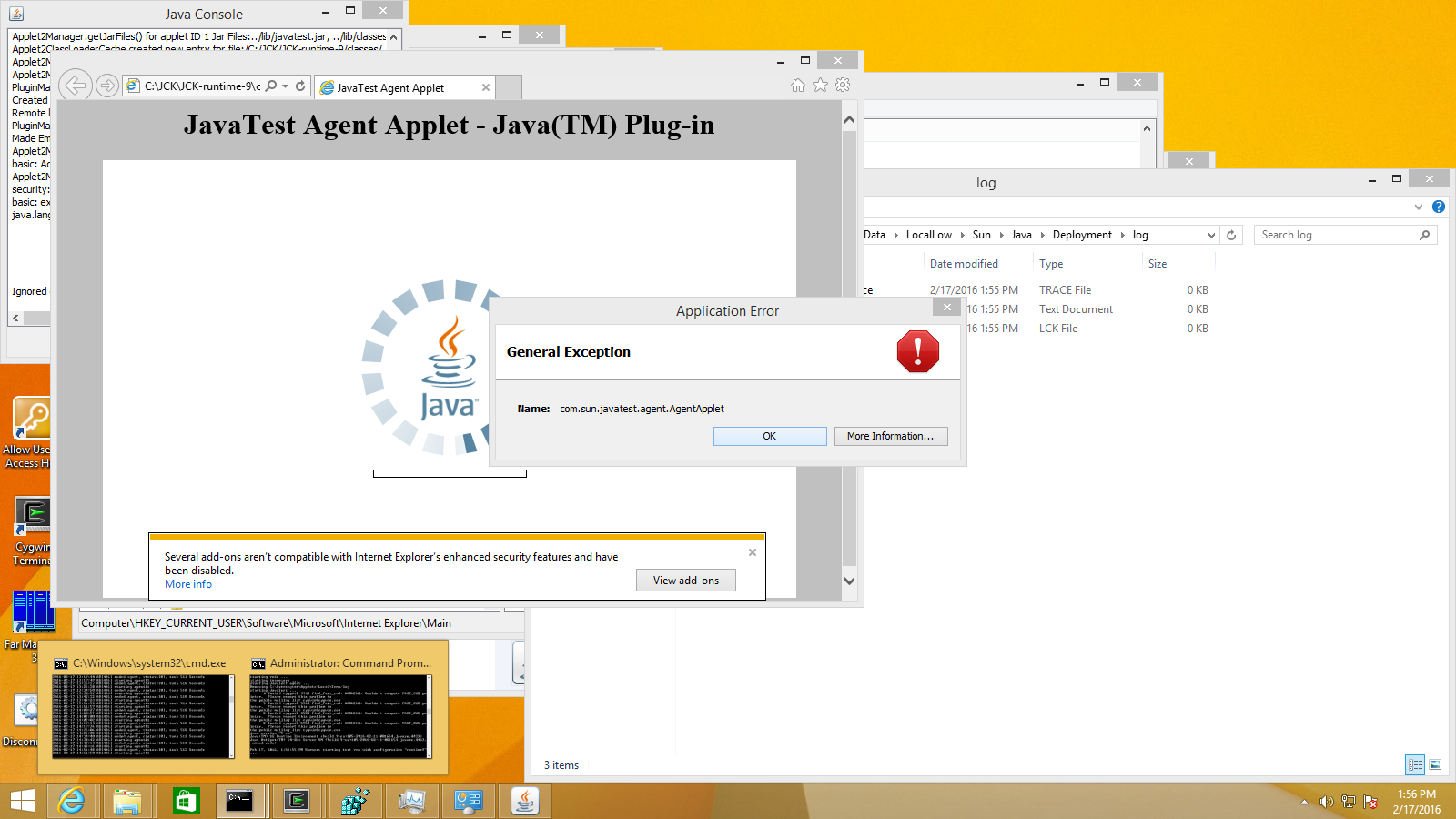Image resolution: width=1456 pixels, height=819 pixels.
Task: Click the More info link in notification
Action: coord(188,584)
